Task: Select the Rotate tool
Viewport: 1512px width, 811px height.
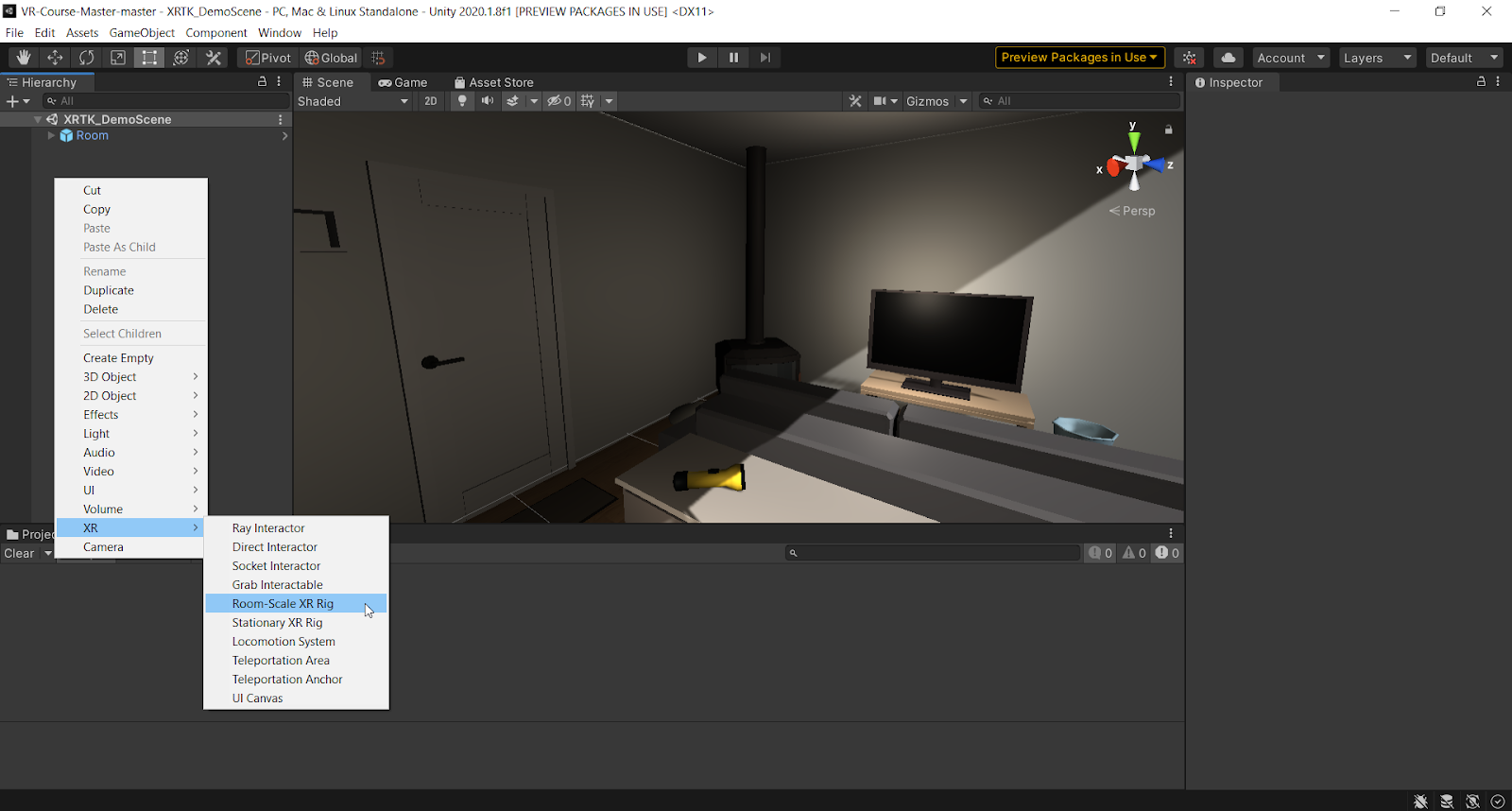Action: [87, 58]
